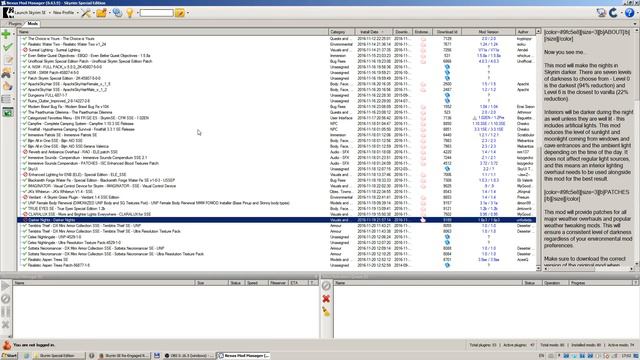Click the refresh circular arrow icon top right
640x360 pixels.
pos(613,13)
